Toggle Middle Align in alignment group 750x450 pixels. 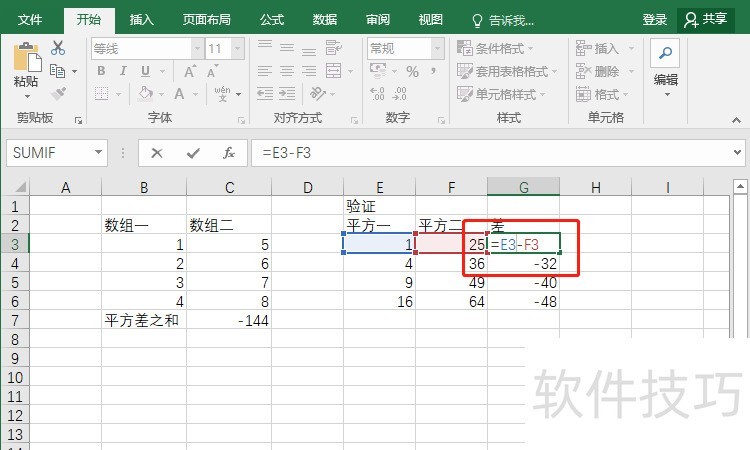coord(287,47)
